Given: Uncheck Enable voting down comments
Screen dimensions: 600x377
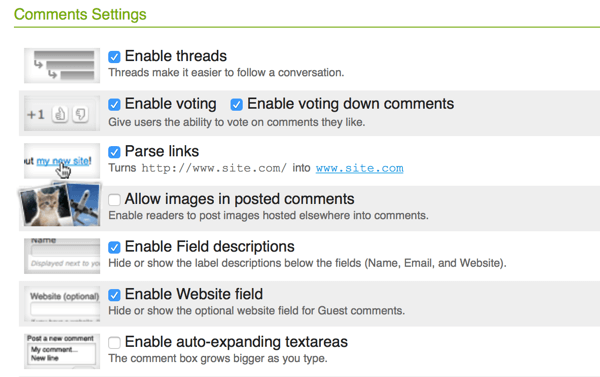Looking at the screenshot, I should (236, 104).
